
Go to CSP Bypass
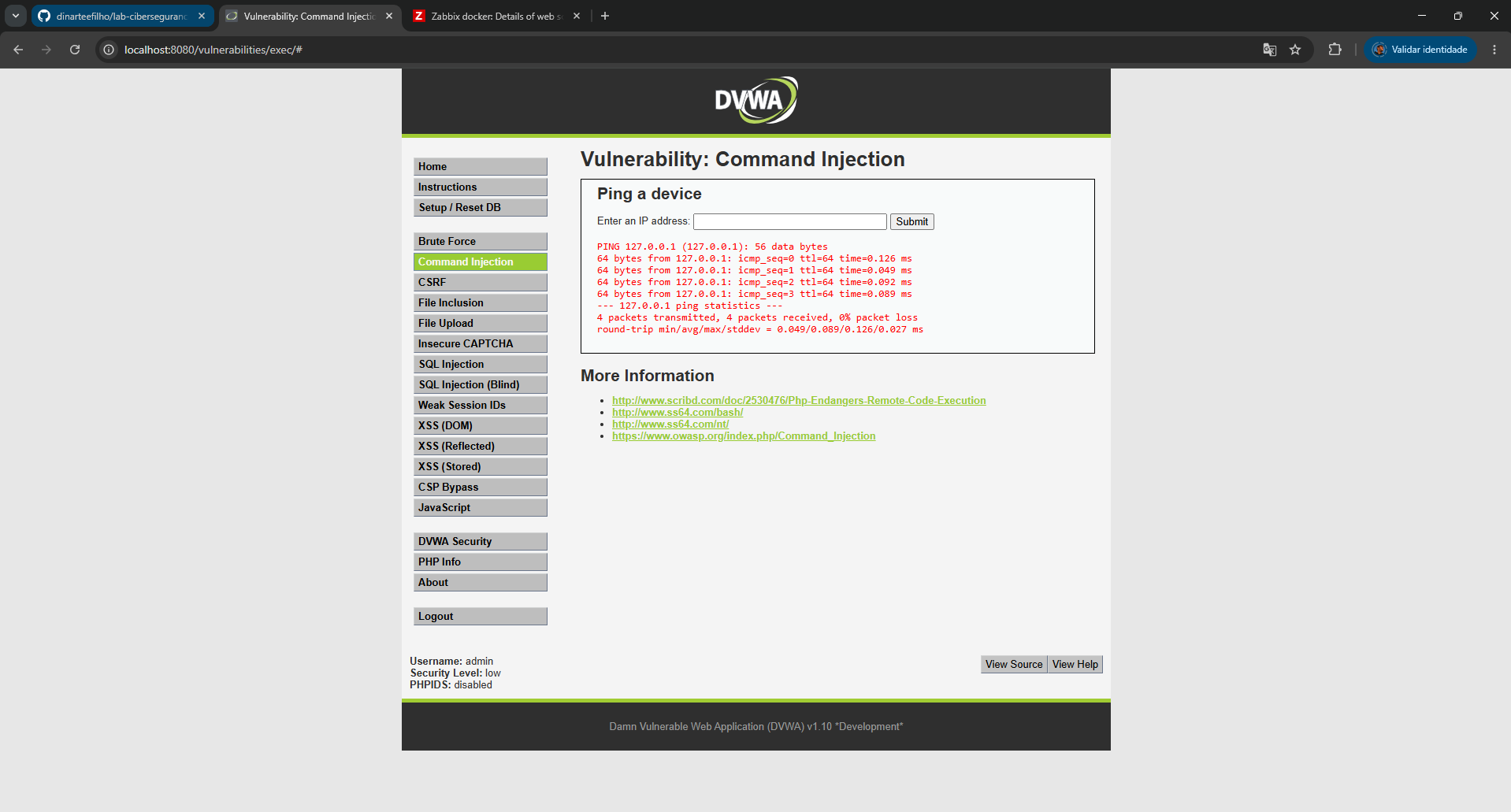481,487
